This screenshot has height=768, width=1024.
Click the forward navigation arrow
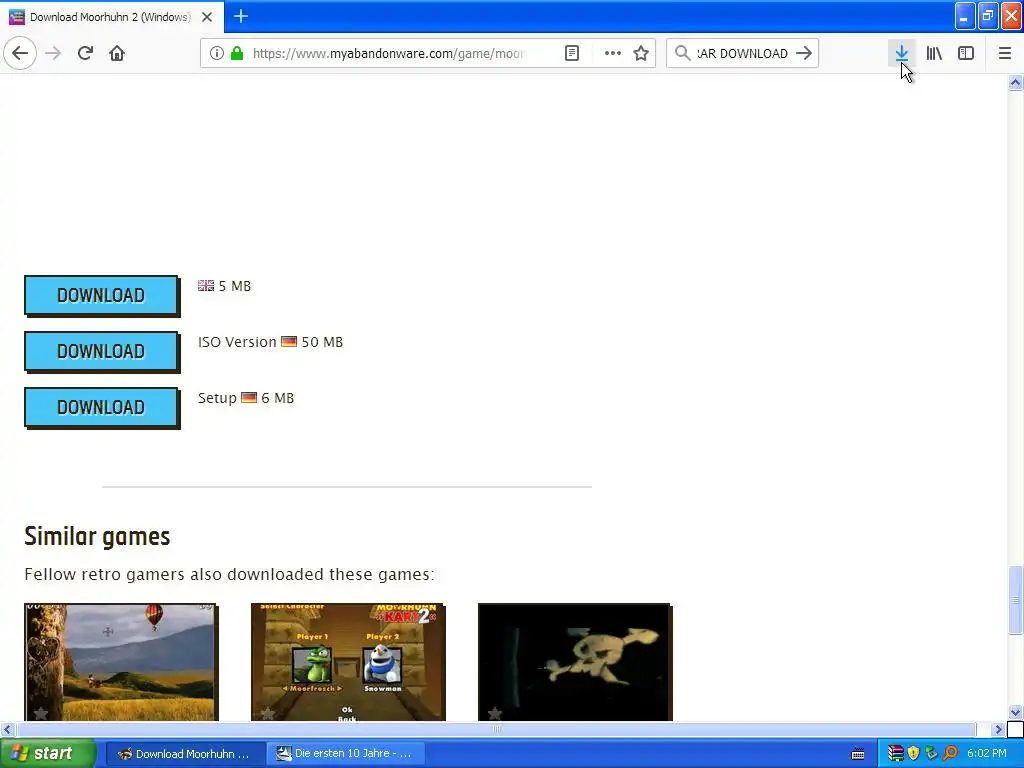click(x=53, y=53)
